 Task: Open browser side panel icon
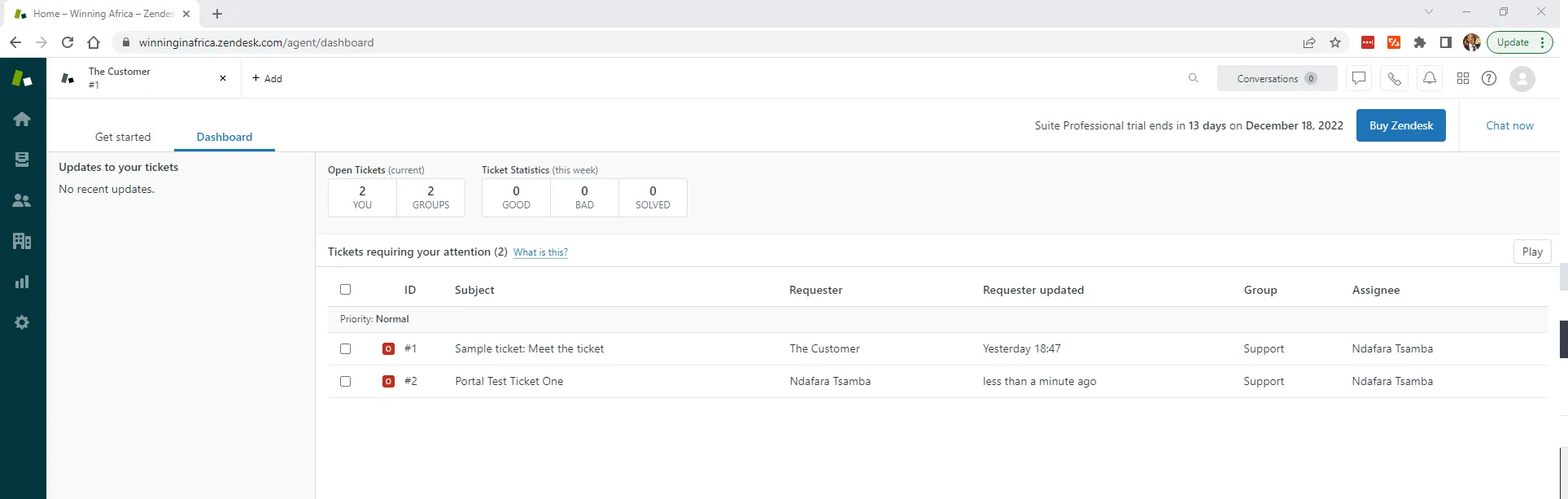[x=1446, y=42]
